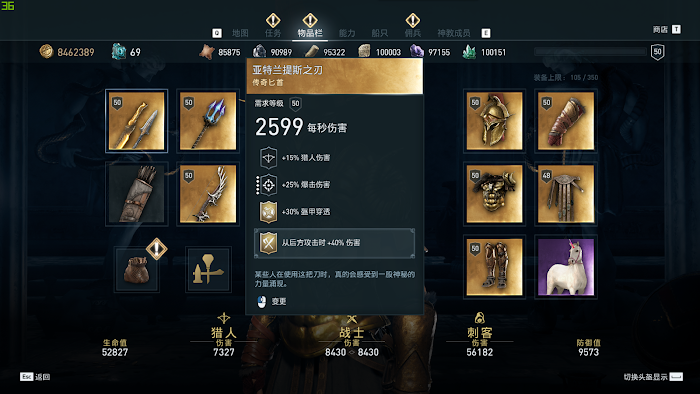
Task: Switch to the 地图 tab
Action: [x=240, y=33]
